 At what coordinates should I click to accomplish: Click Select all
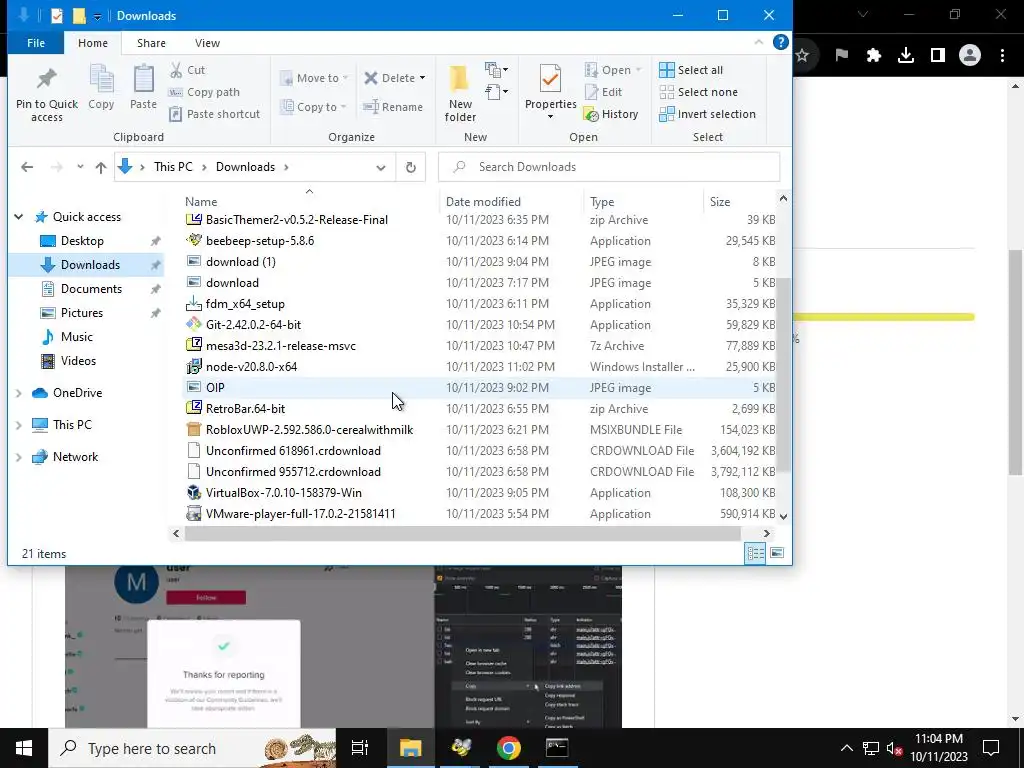point(691,70)
